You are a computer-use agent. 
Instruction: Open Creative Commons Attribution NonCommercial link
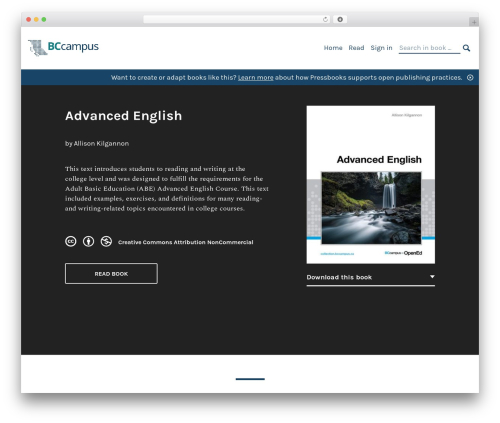[185, 242]
